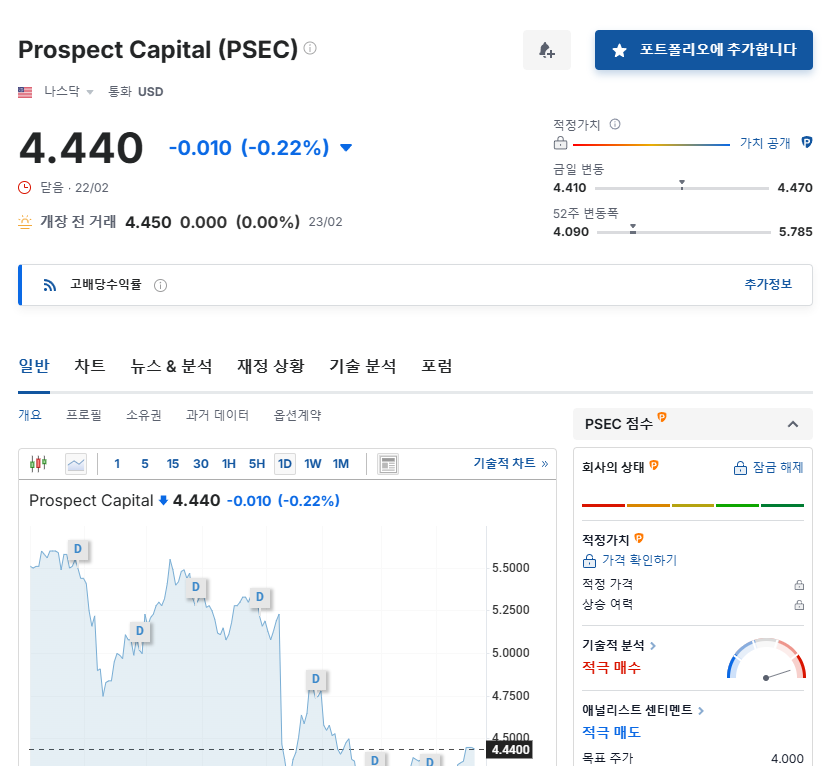Click the lock icon for 가격 확인하기
Viewport: 833px width, 766px height.
pos(589,561)
